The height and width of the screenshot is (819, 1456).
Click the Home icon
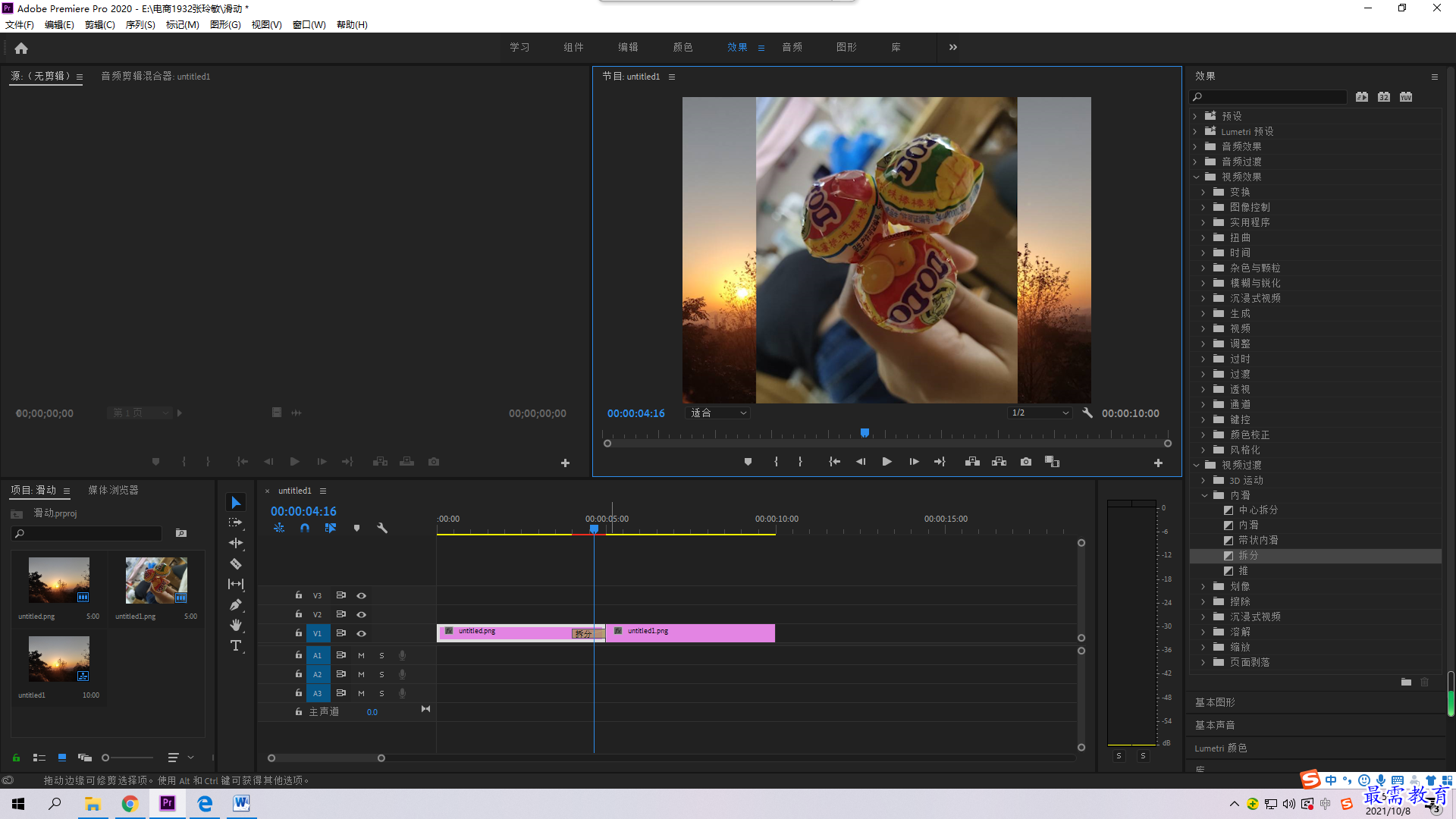21,48
